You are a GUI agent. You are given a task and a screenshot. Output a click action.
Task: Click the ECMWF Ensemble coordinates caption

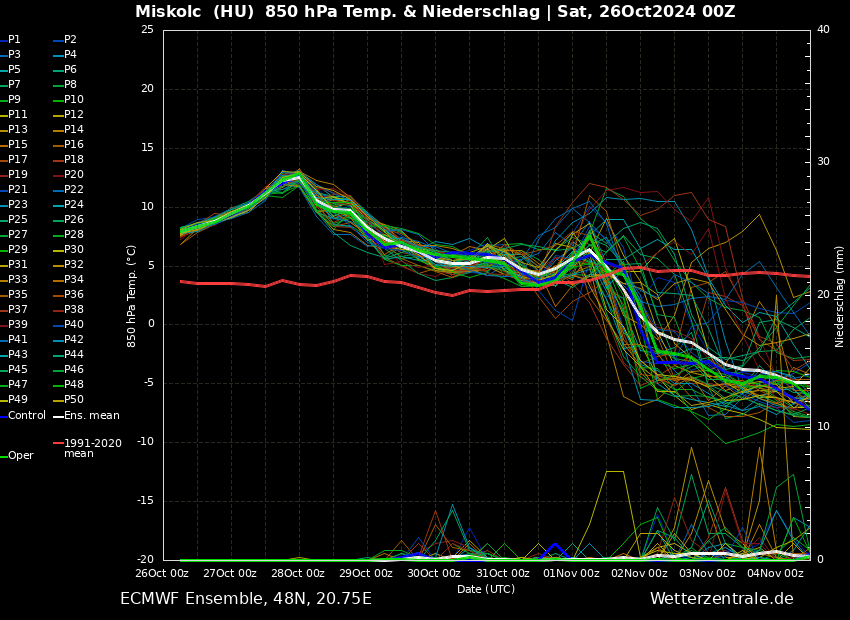coord(246,599)
